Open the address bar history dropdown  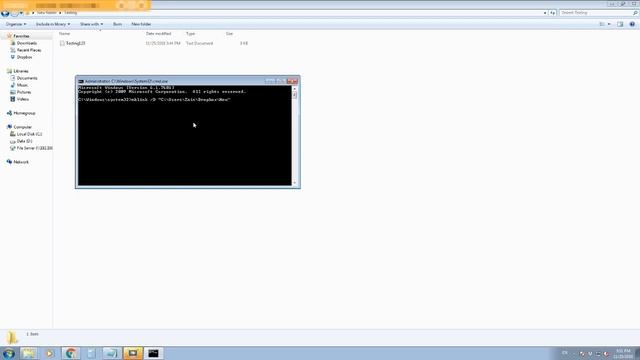[545, 13]
